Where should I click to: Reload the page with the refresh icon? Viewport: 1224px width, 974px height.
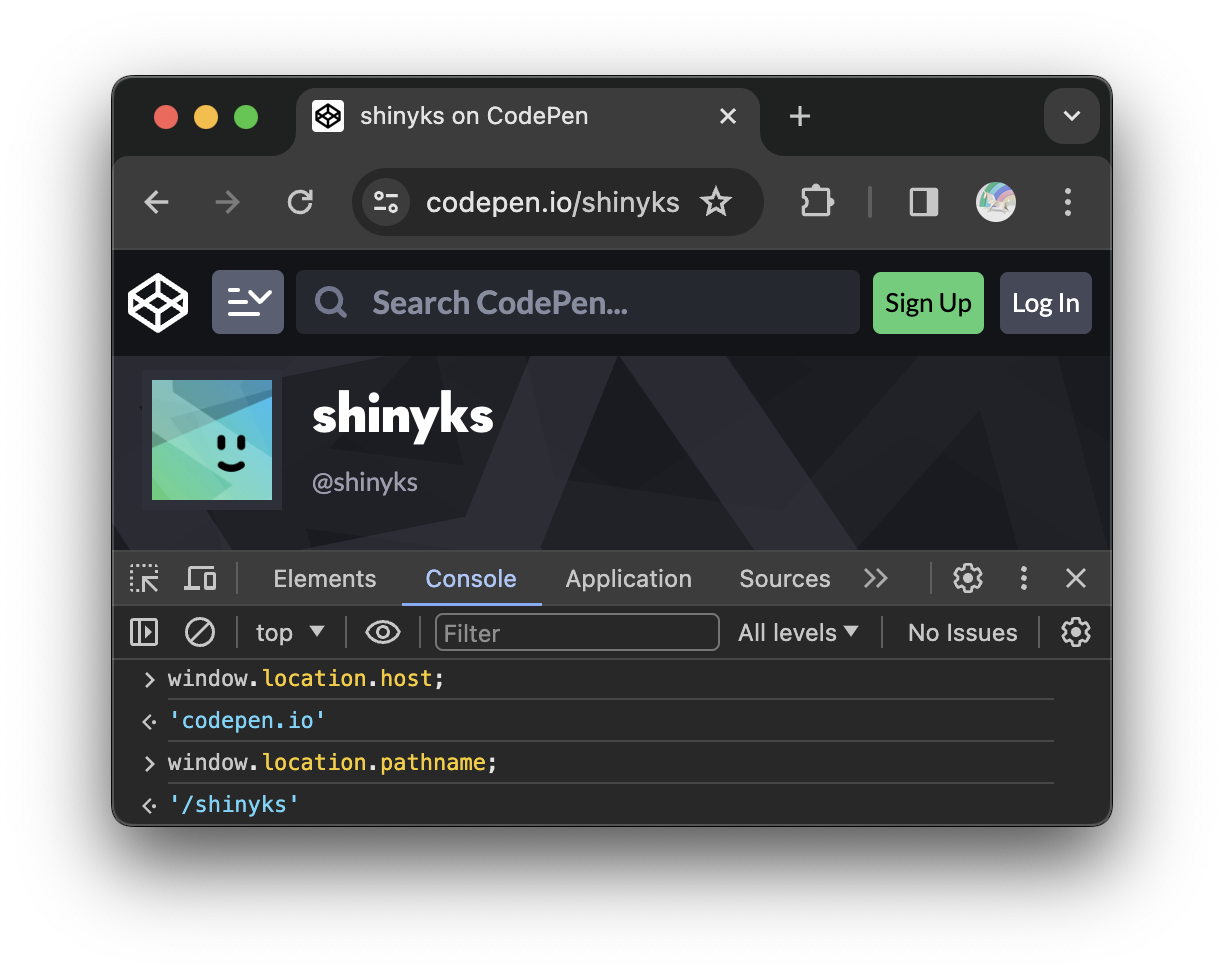[300, 203]
